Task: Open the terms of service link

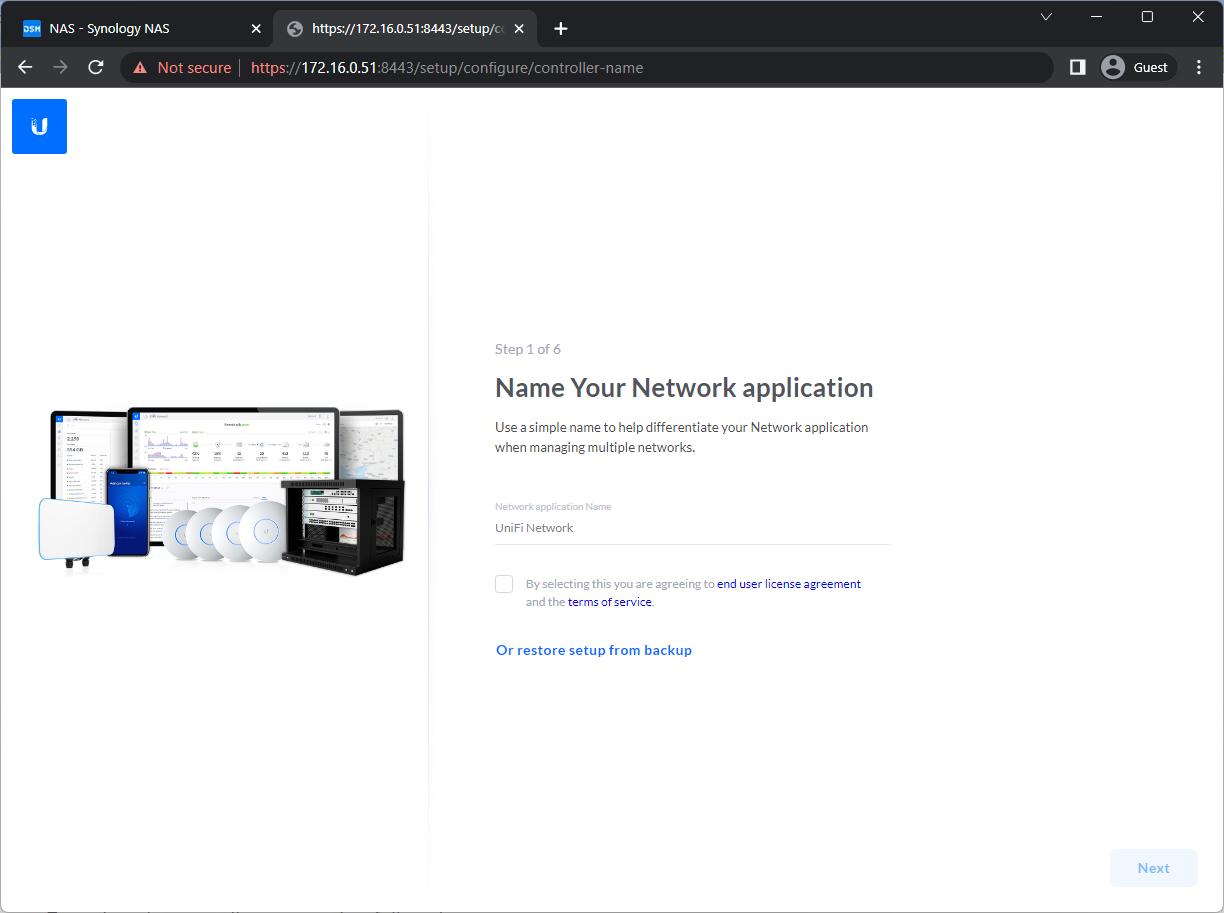Action: (x=609, y=602)
